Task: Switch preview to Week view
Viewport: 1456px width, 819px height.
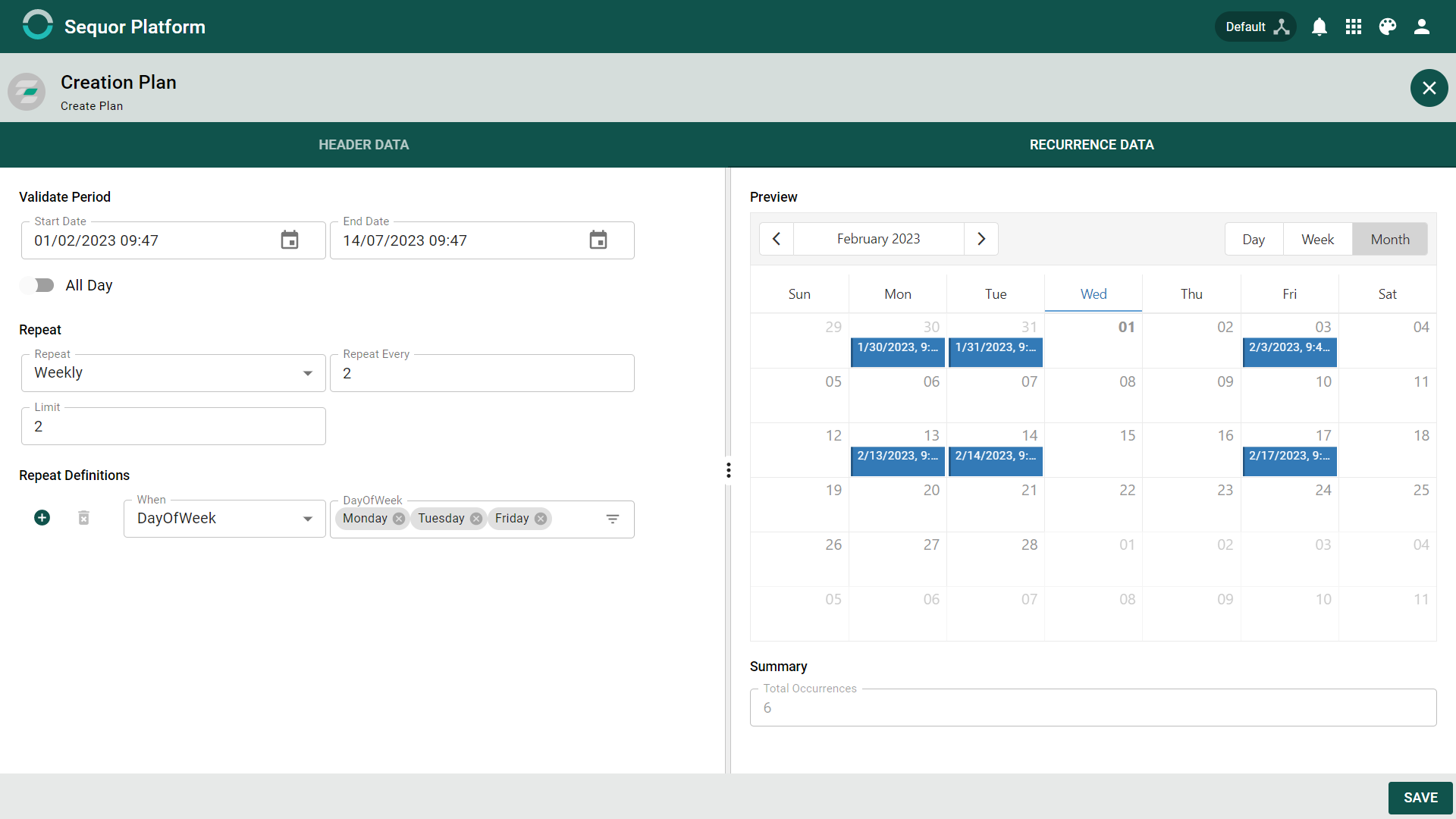Action: tap(1317, 240)
